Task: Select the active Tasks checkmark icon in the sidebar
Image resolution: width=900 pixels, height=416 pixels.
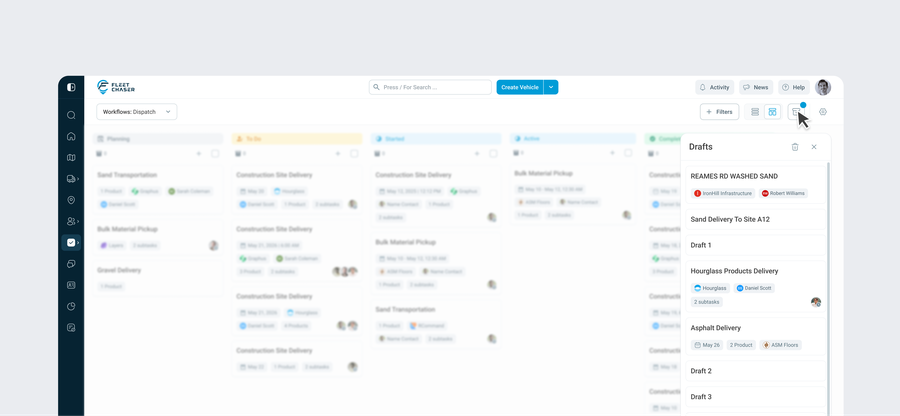Action: click(x=71, y=243)
